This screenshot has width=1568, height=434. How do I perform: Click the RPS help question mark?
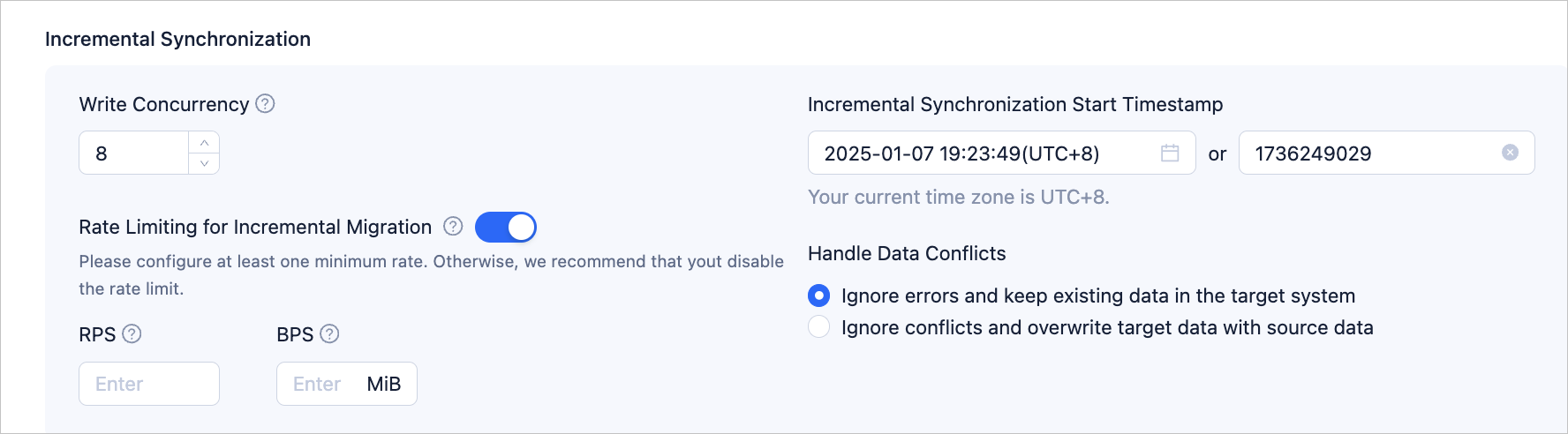click(x=132, y=334)
